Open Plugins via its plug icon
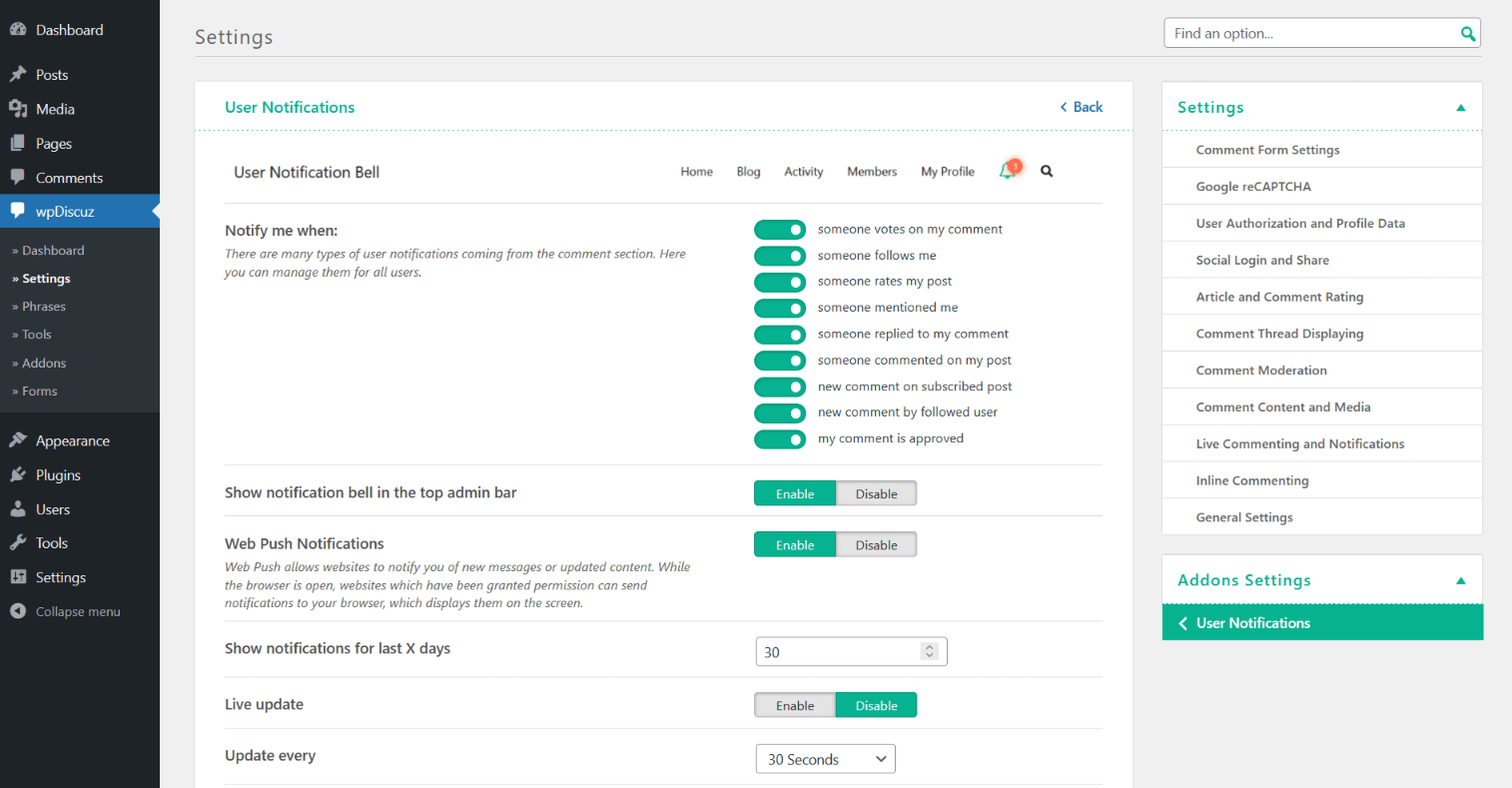Screen dimensions: 1512x788 (18, 475)
